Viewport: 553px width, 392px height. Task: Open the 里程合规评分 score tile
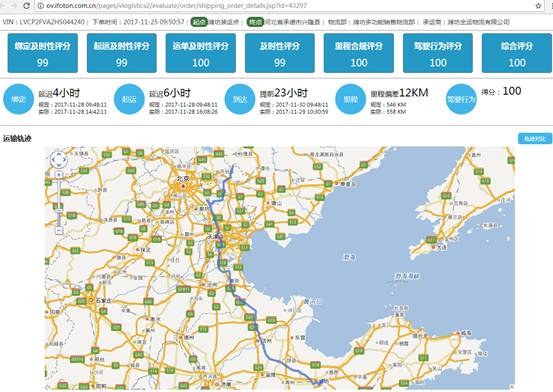pyautogui.click(x=359, y=53)
